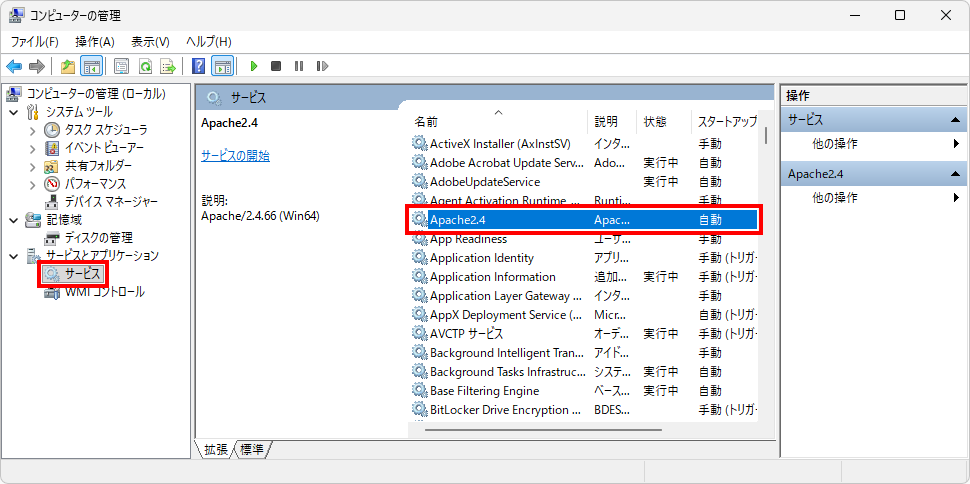The width and height of the screenshot is (970, 484).
Task: Select WMI コントロール in the tree
Action: coord(105,292)
